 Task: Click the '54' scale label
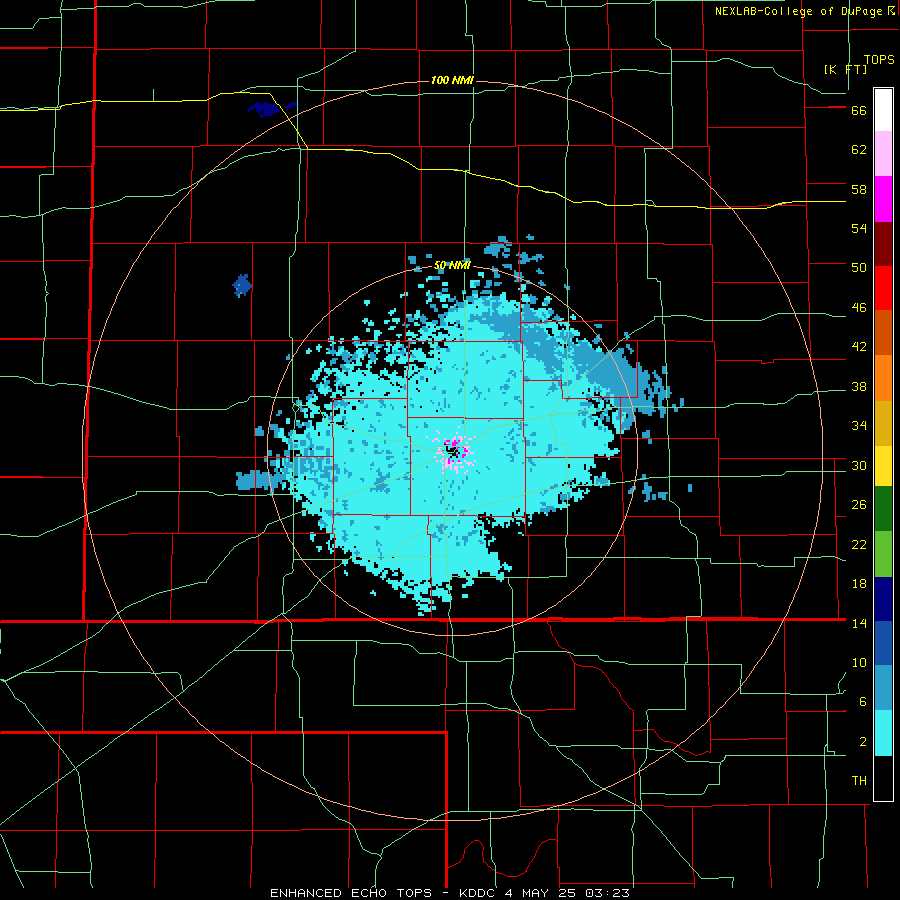click(859, 228)
